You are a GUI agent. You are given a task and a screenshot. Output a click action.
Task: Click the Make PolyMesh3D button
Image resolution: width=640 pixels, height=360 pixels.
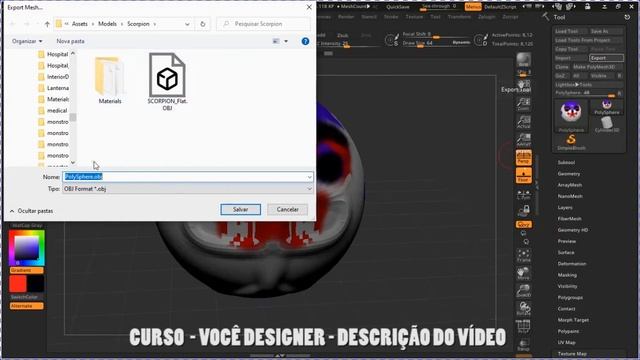(597, 67)
